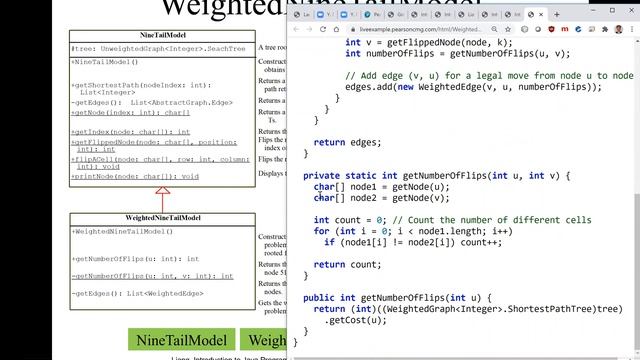The image size is (640, 360).
Task: Click 'private static int getNumberOfFlips' code line
Action: point(436,176)
